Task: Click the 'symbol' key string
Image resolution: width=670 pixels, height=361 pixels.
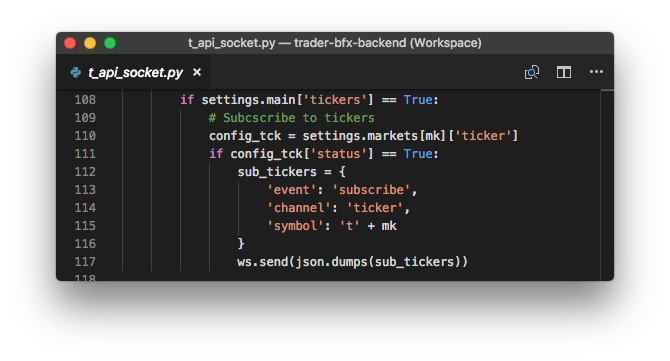Action: click(295, 226)
